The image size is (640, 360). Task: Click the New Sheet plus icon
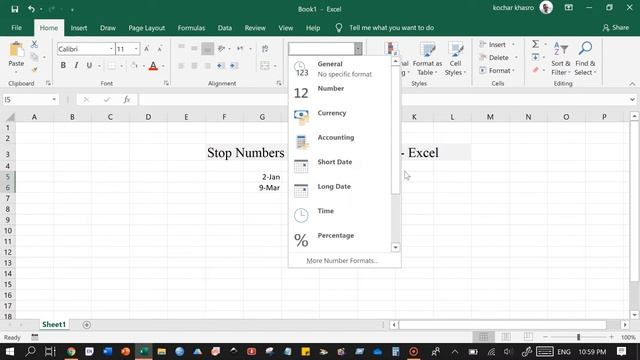click(87, 325)
